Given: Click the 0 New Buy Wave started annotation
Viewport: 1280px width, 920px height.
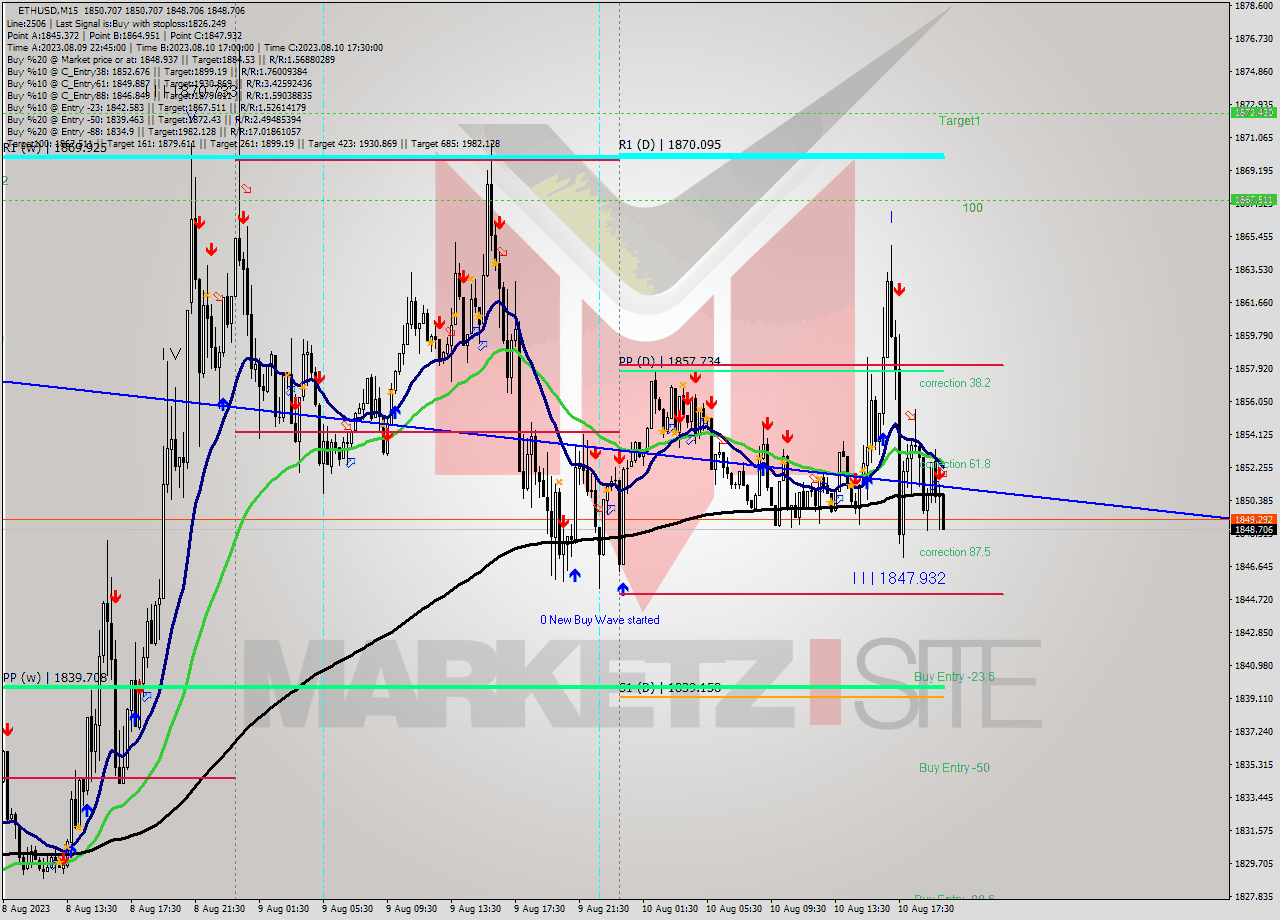Looking at the screenshot, I should [x=600, y=620].
